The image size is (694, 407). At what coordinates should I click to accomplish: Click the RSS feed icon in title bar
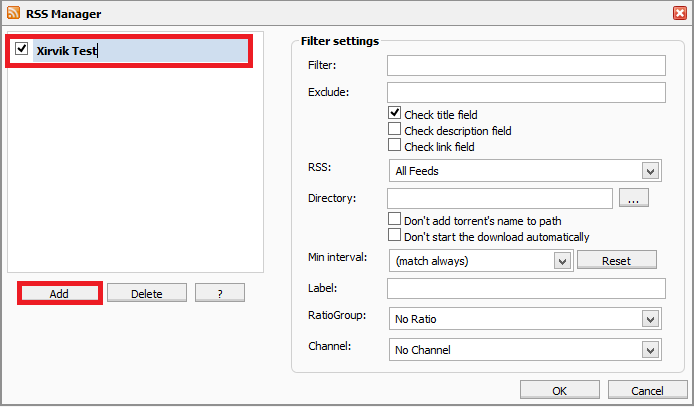click(x=12, y=13)
